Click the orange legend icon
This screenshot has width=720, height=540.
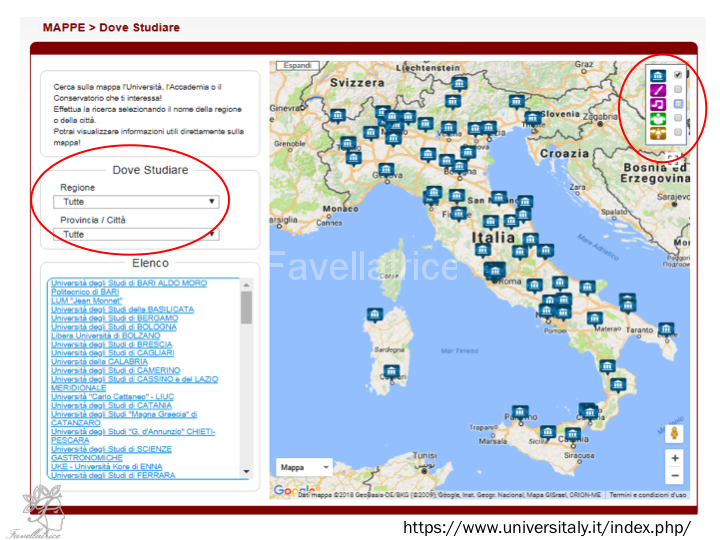pos(657,132)
